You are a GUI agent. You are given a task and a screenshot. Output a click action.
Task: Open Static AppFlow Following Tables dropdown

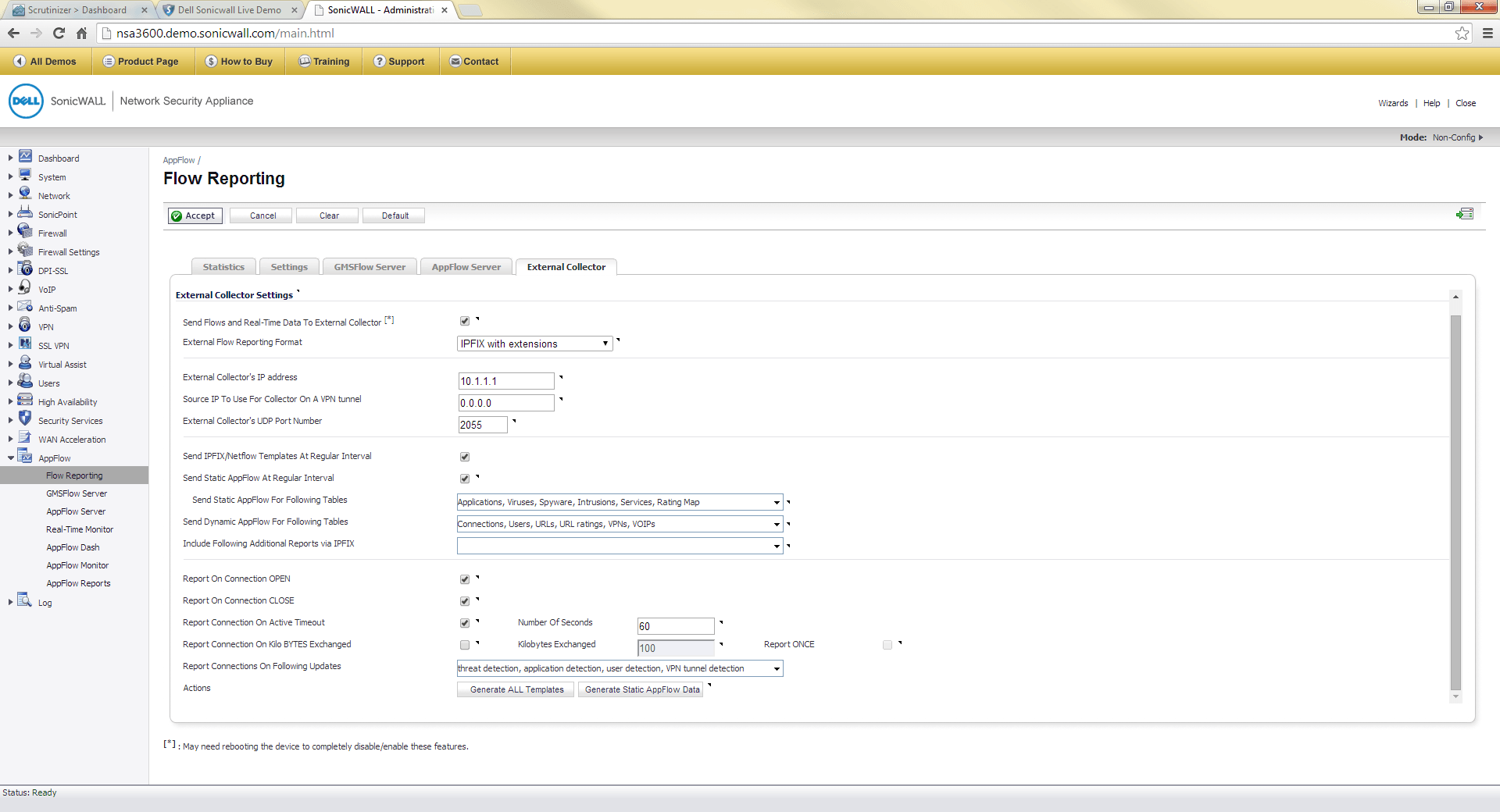click(x=620, y=502)
